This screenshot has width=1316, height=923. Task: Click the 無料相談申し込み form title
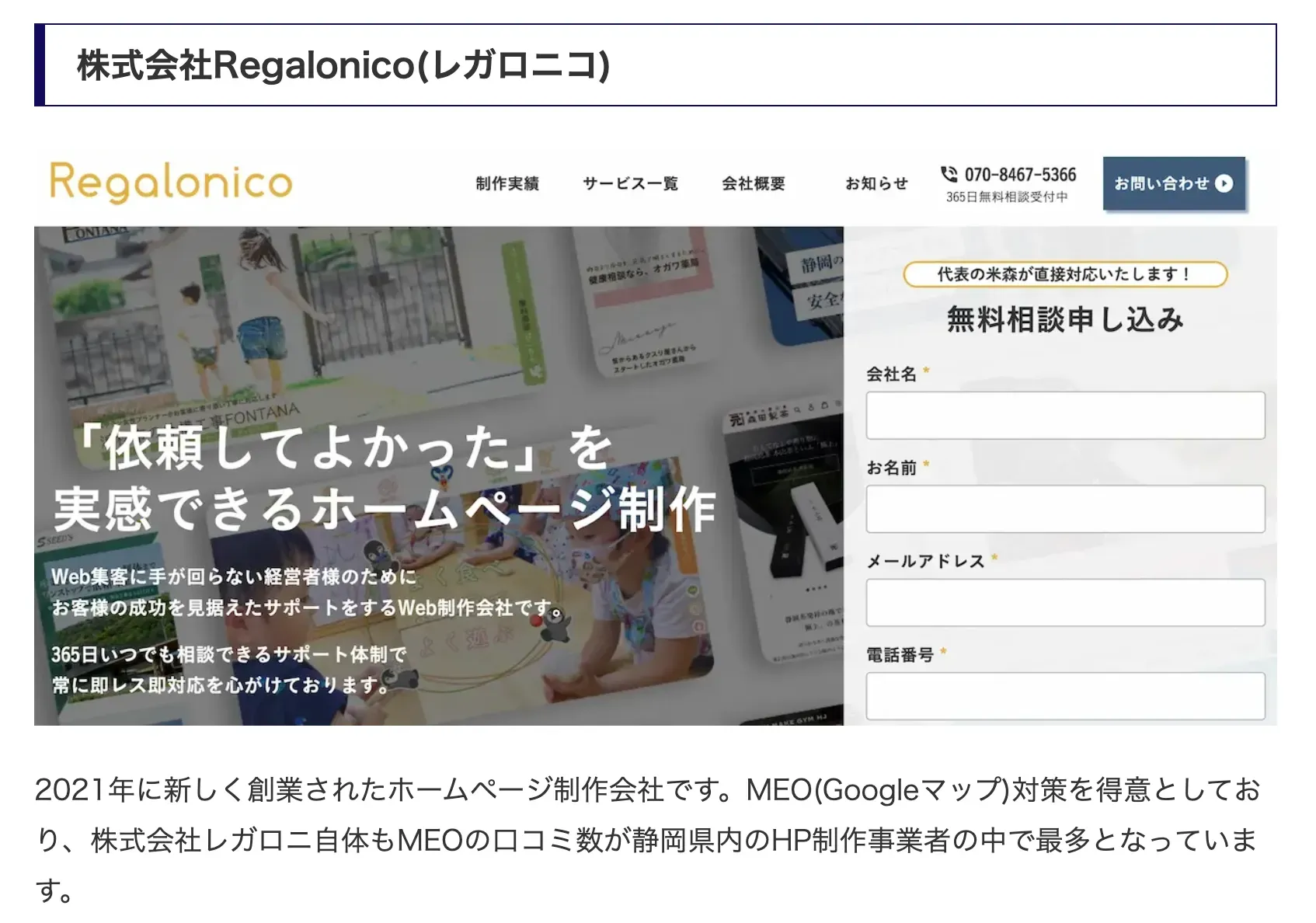click(x=1065, y=319)
